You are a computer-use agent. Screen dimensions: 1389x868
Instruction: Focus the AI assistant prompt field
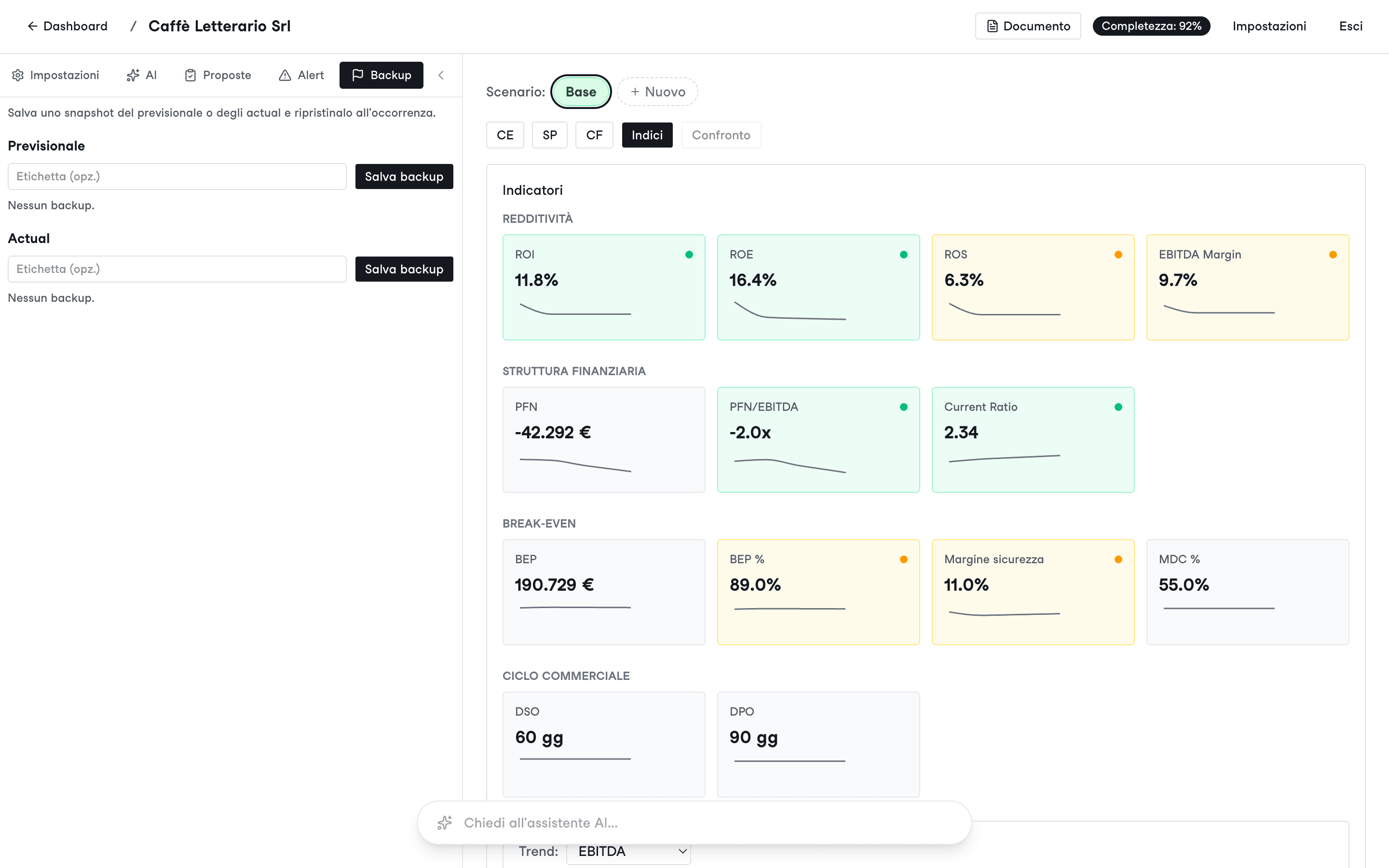coord(694,823)
